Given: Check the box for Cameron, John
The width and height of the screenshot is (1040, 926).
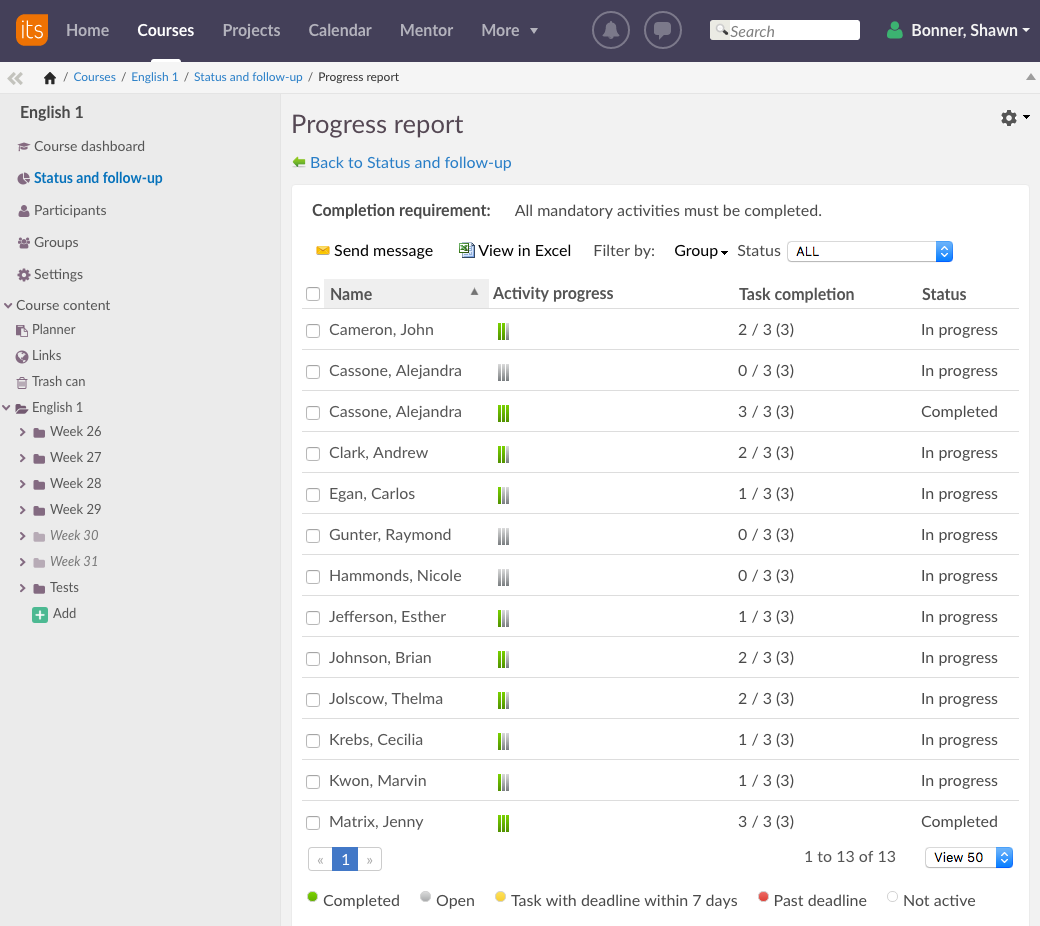Looking at the screenshot, I should tap(313, 331).
